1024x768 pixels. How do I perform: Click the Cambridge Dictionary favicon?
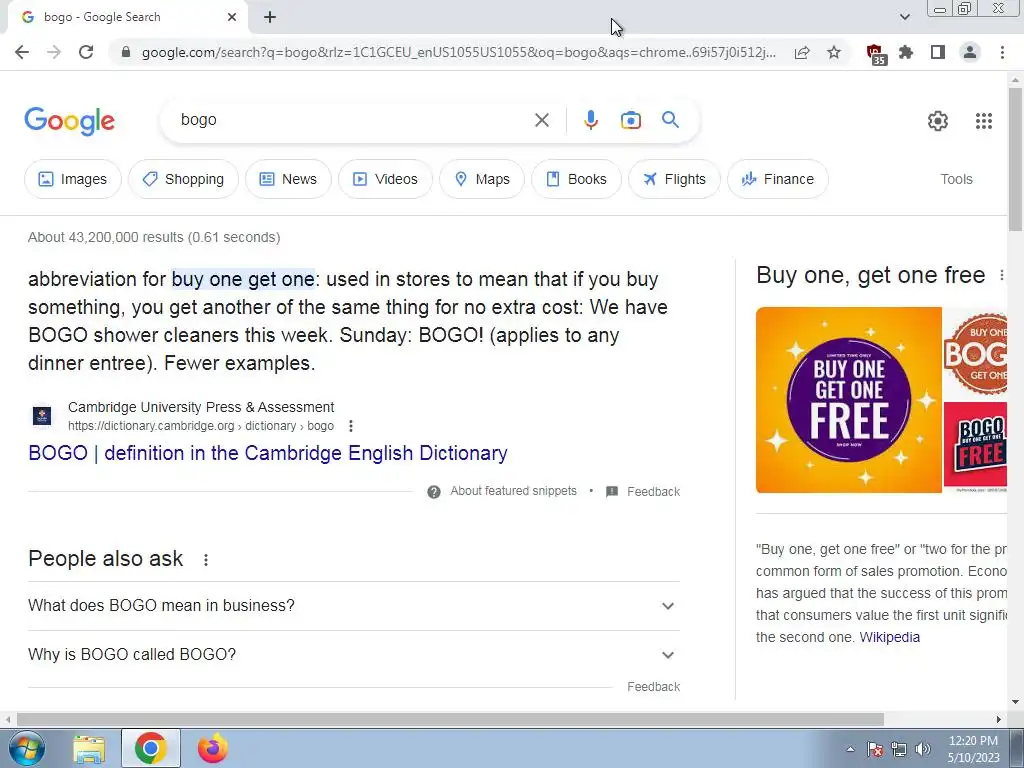[x=42, y=416]
